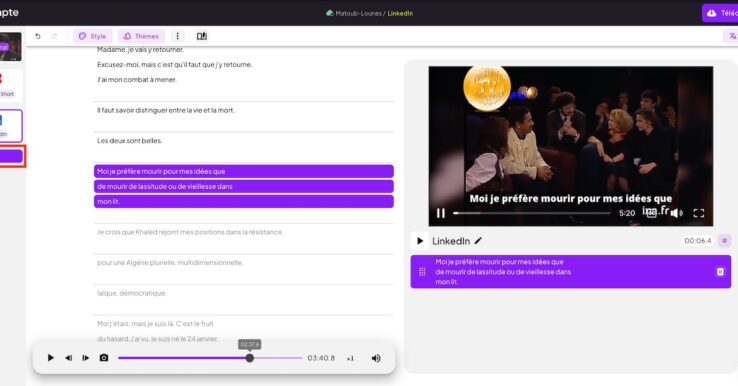Select line "Madame, je vais y retourner."
The image size is (738, 386).
click(140, 49)
